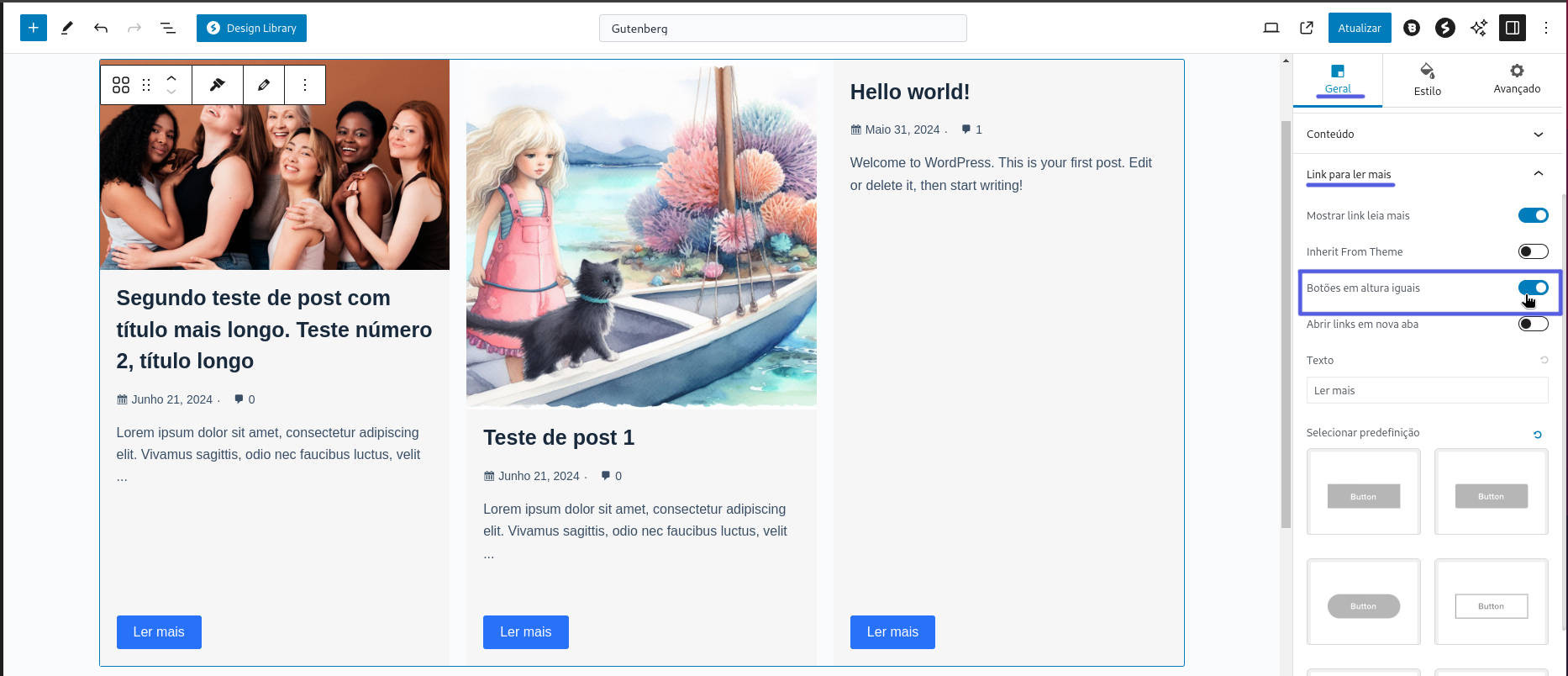
Task: Select the pencil Tools icon
Action: tap(67, 28)
